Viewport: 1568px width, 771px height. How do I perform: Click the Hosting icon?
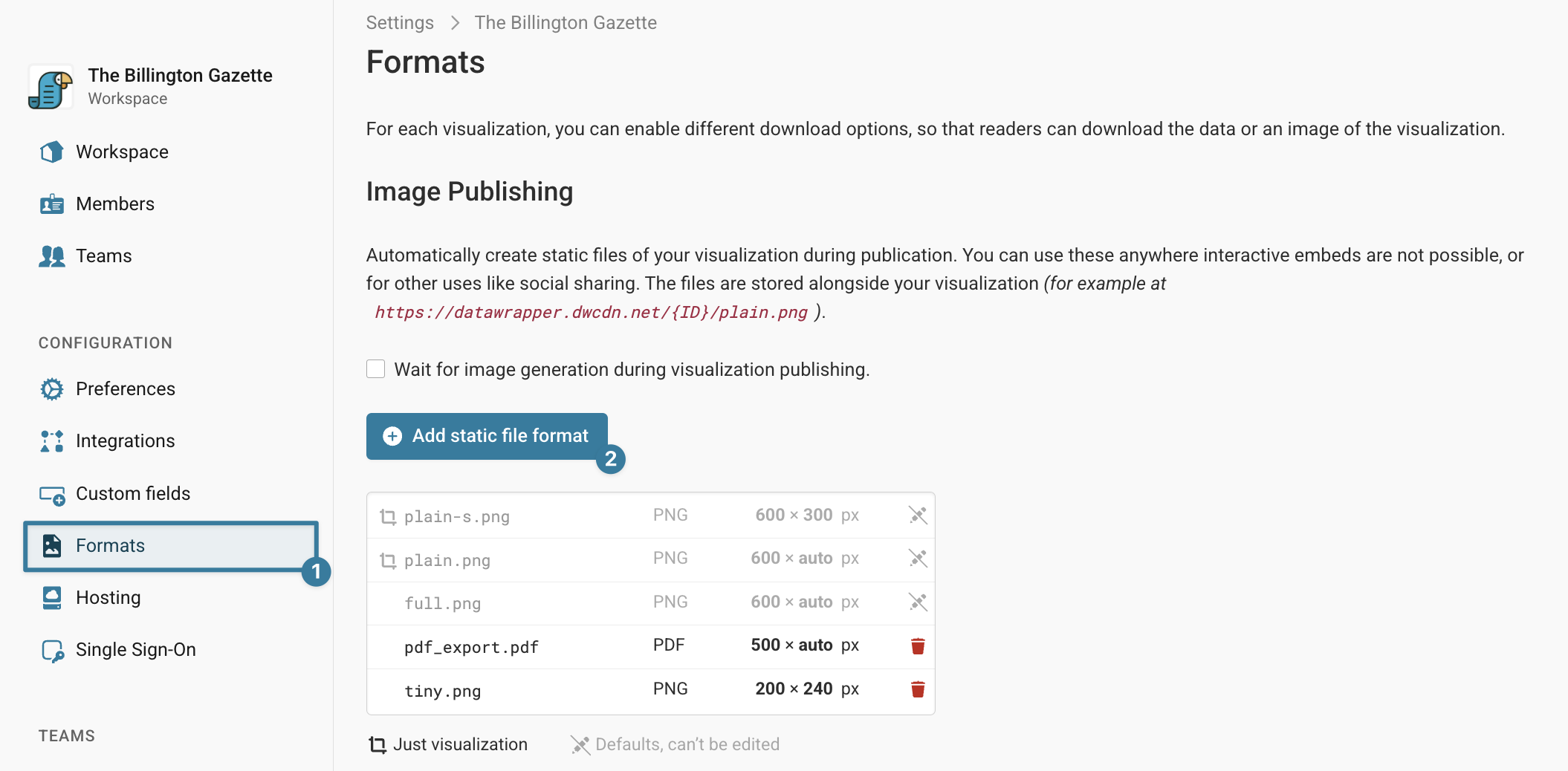[x=51, y=598]
